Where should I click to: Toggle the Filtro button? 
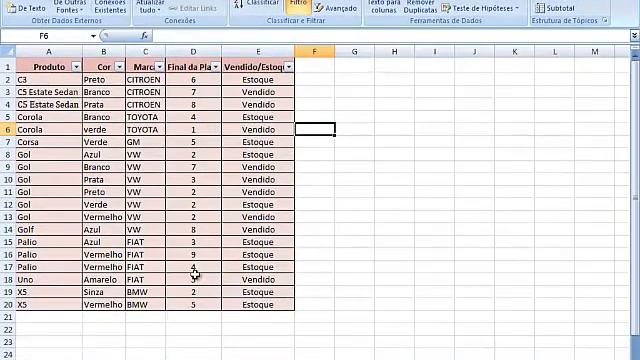click(x=298, y=6)
